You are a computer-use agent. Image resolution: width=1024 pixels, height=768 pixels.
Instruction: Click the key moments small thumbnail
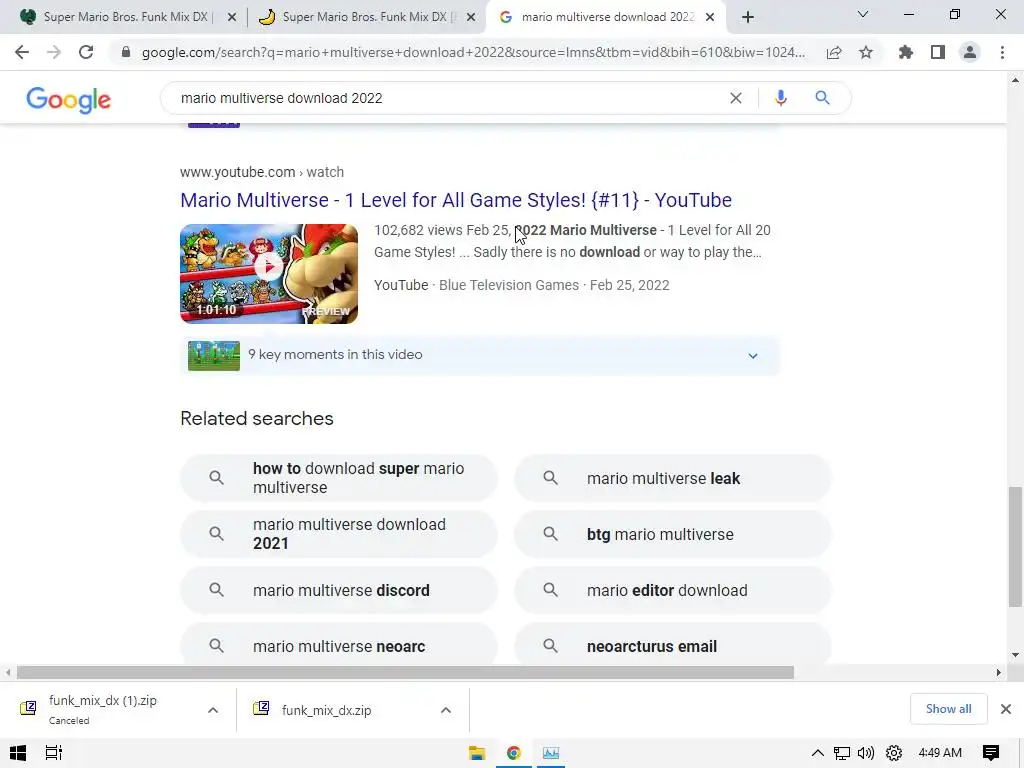pos(214,355)
